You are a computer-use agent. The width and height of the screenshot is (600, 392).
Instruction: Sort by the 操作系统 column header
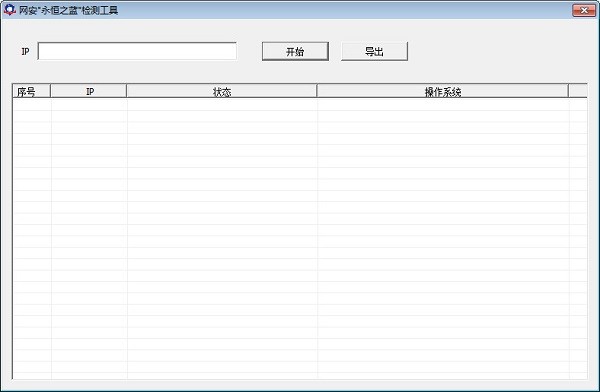pos(443,91)
